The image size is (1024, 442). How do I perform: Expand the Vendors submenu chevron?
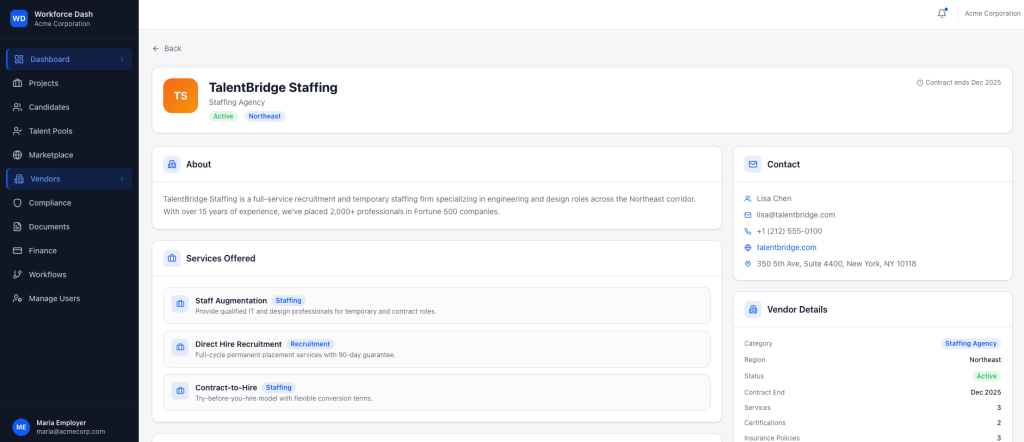tap(122, 179)
